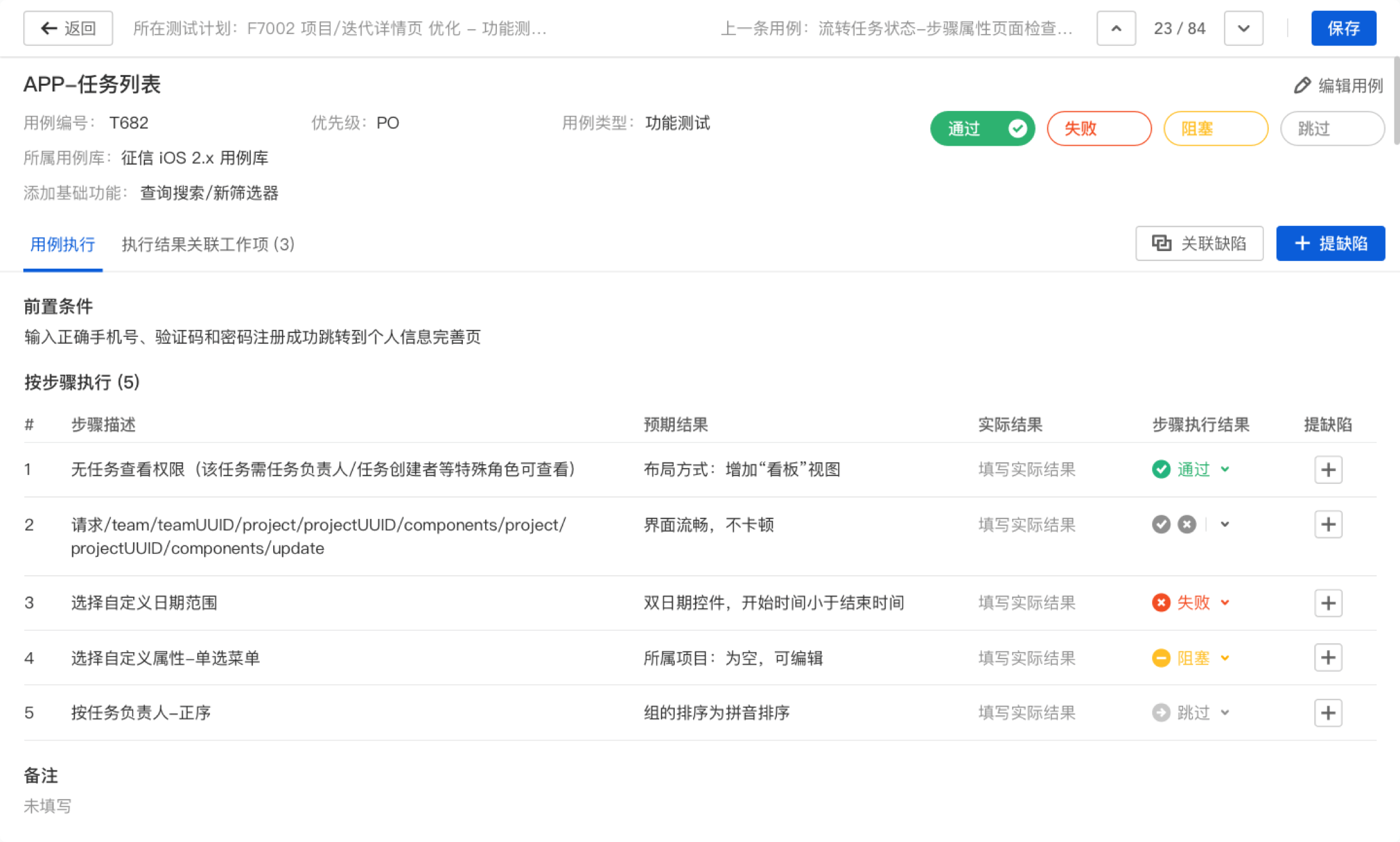Image resolution: width=1400 pixels, height=842 pixels.
Task: Expand step 4 阻塞 result dropdown
Action: coord(1225,658)
